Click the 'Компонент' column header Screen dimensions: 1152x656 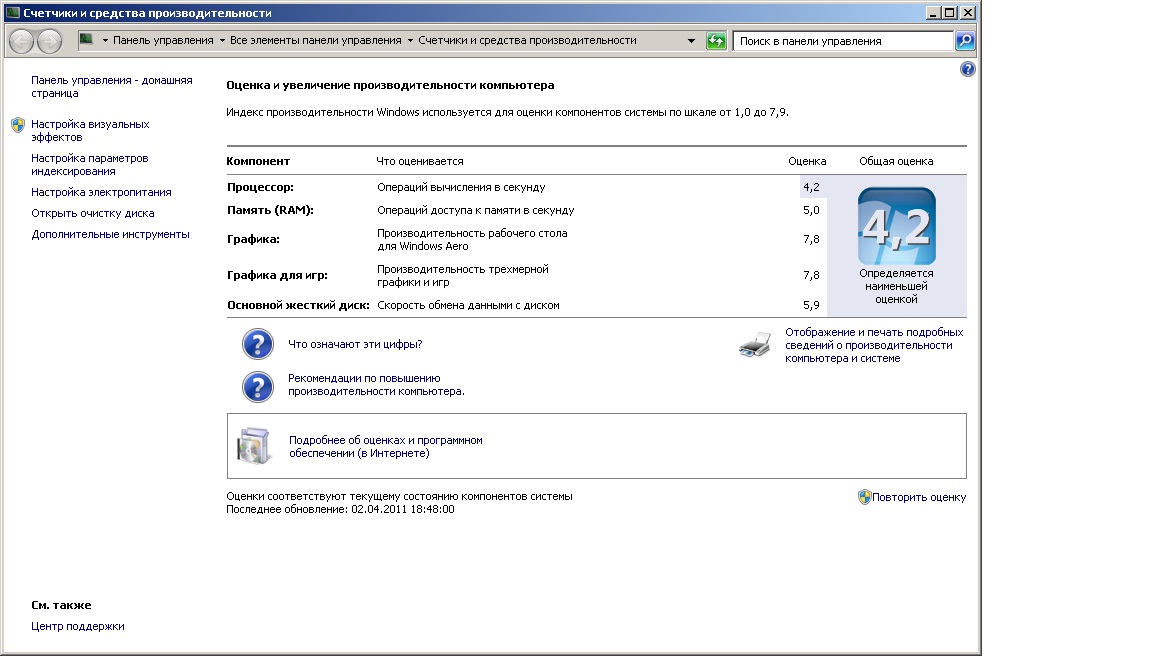[x=258, y=161]
